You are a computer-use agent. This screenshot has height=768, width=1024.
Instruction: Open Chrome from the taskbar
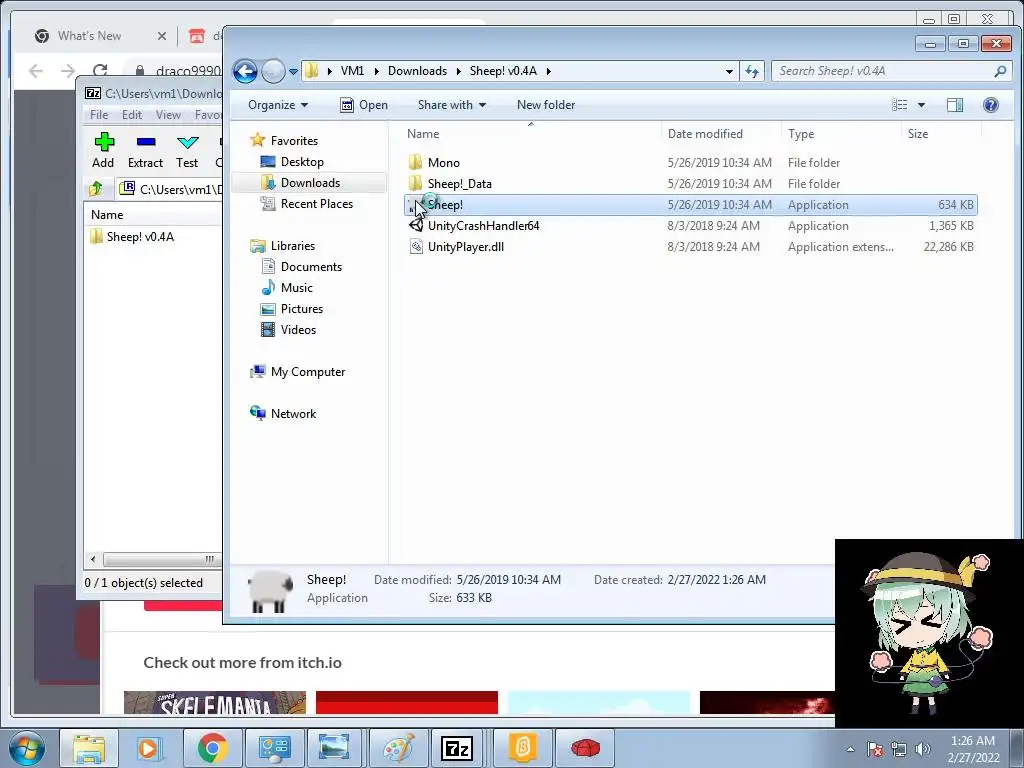pyautogui.click(x=212, y=748)
